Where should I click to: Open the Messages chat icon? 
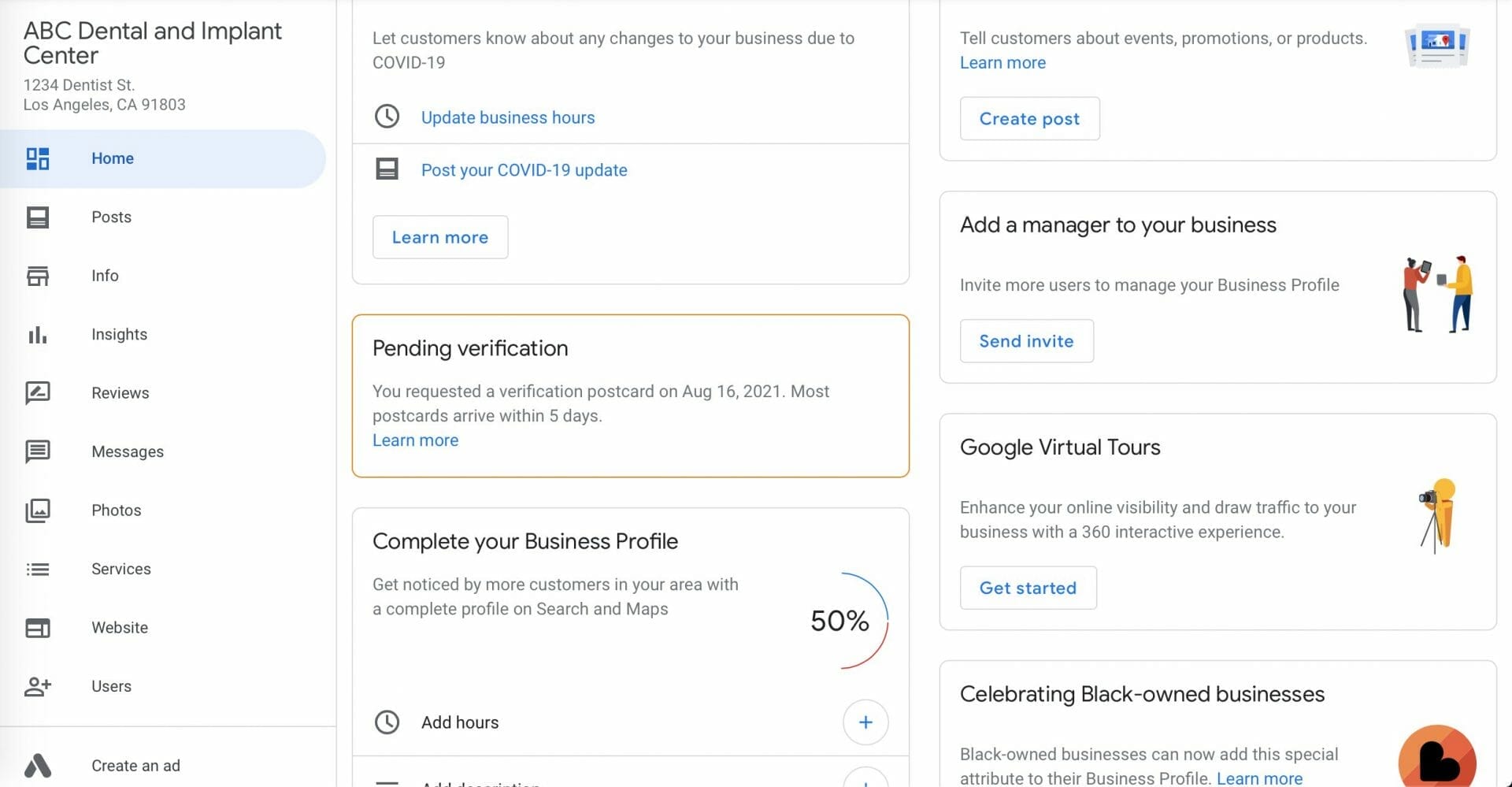(x=38, y=451)
